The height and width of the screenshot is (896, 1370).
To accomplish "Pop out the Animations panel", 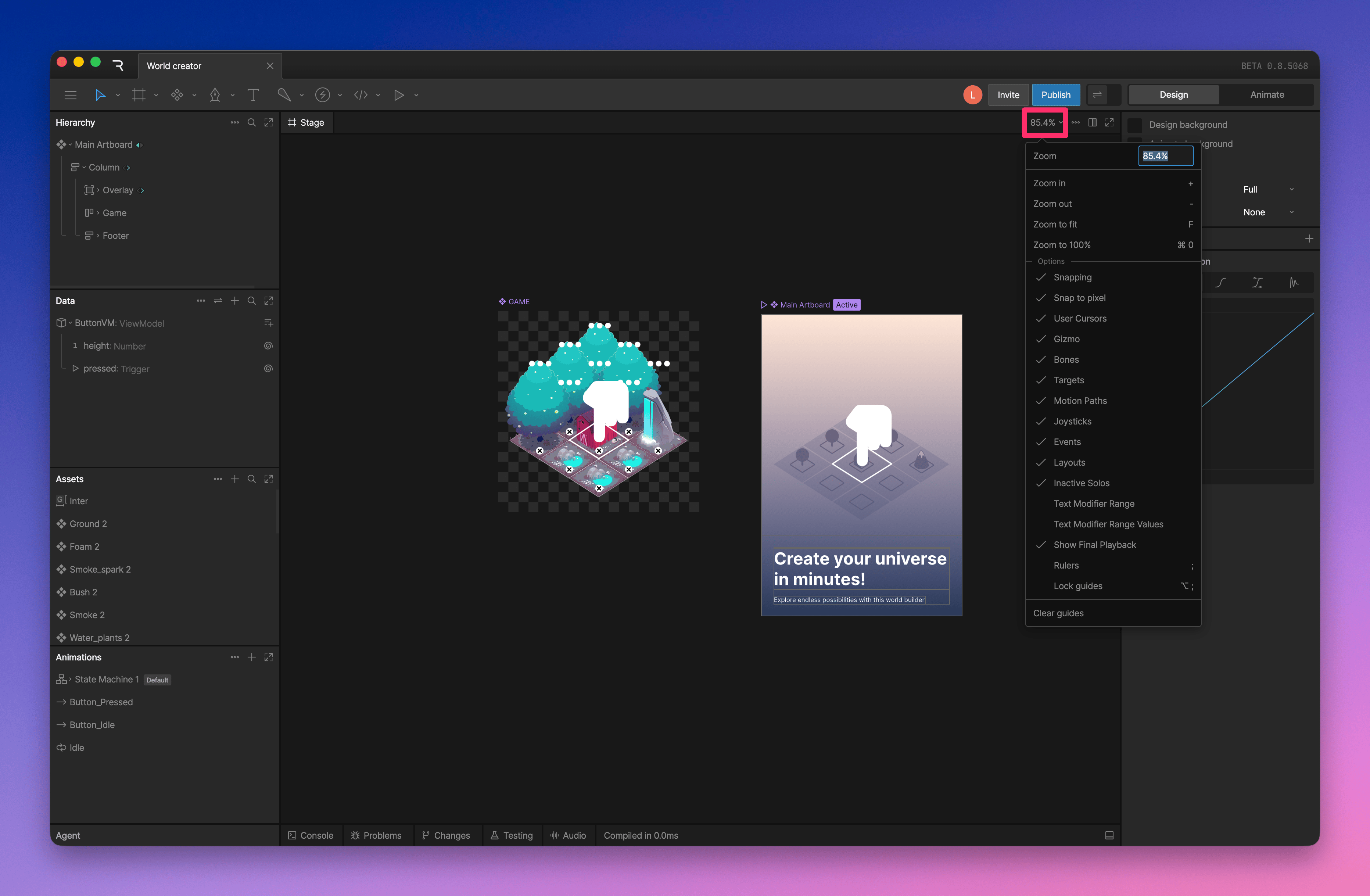I will click(x=269, y=657).
